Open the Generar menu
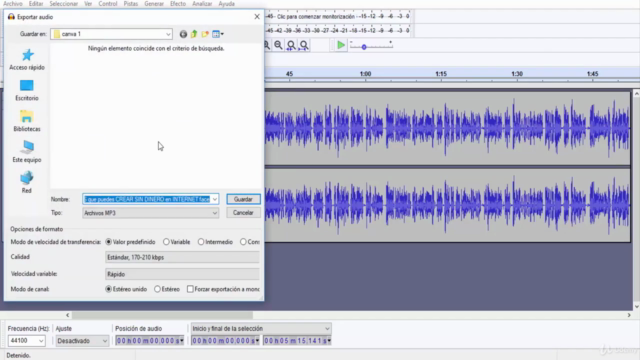640x360 pixels. [x=154, y=4]
